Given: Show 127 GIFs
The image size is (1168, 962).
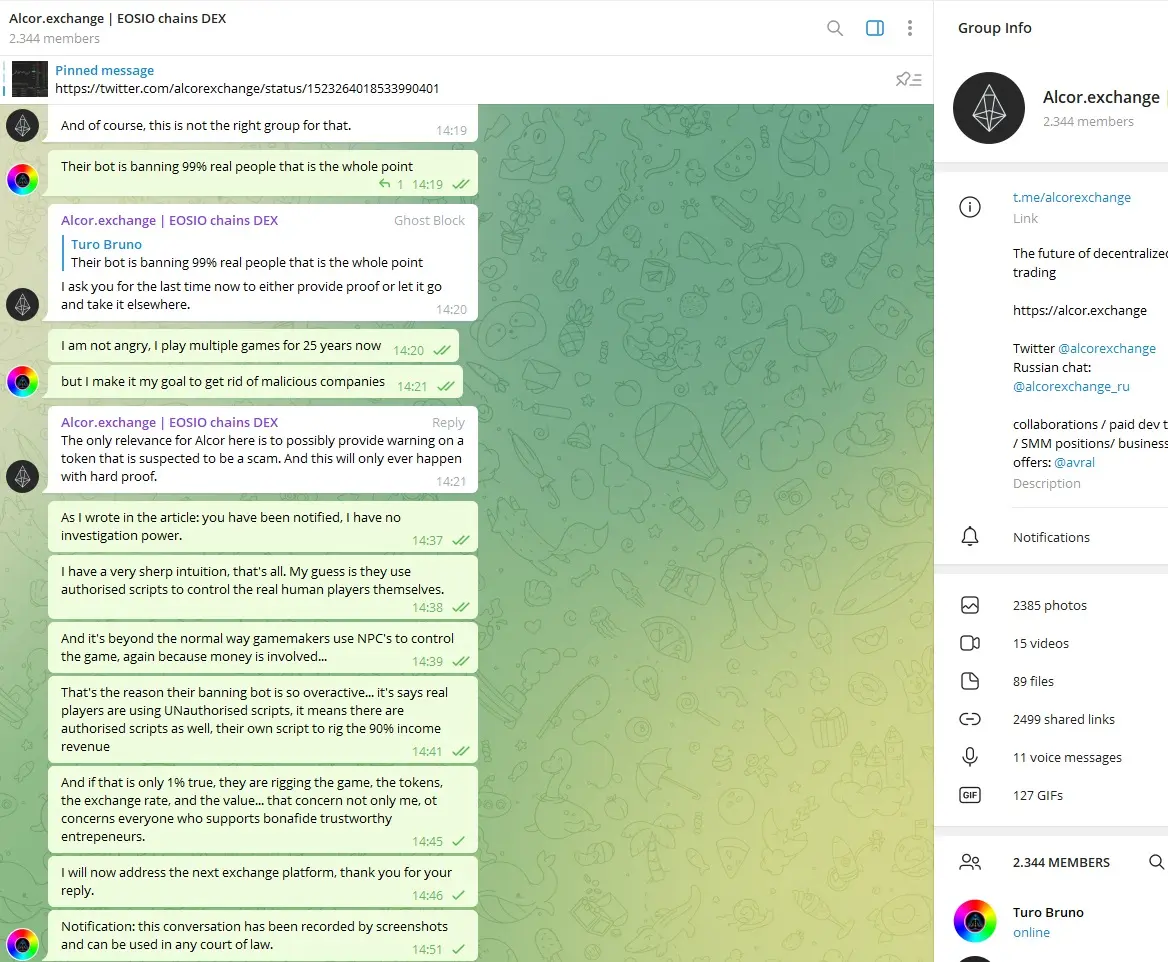Looking at the screenshot, I should 1038,795.
